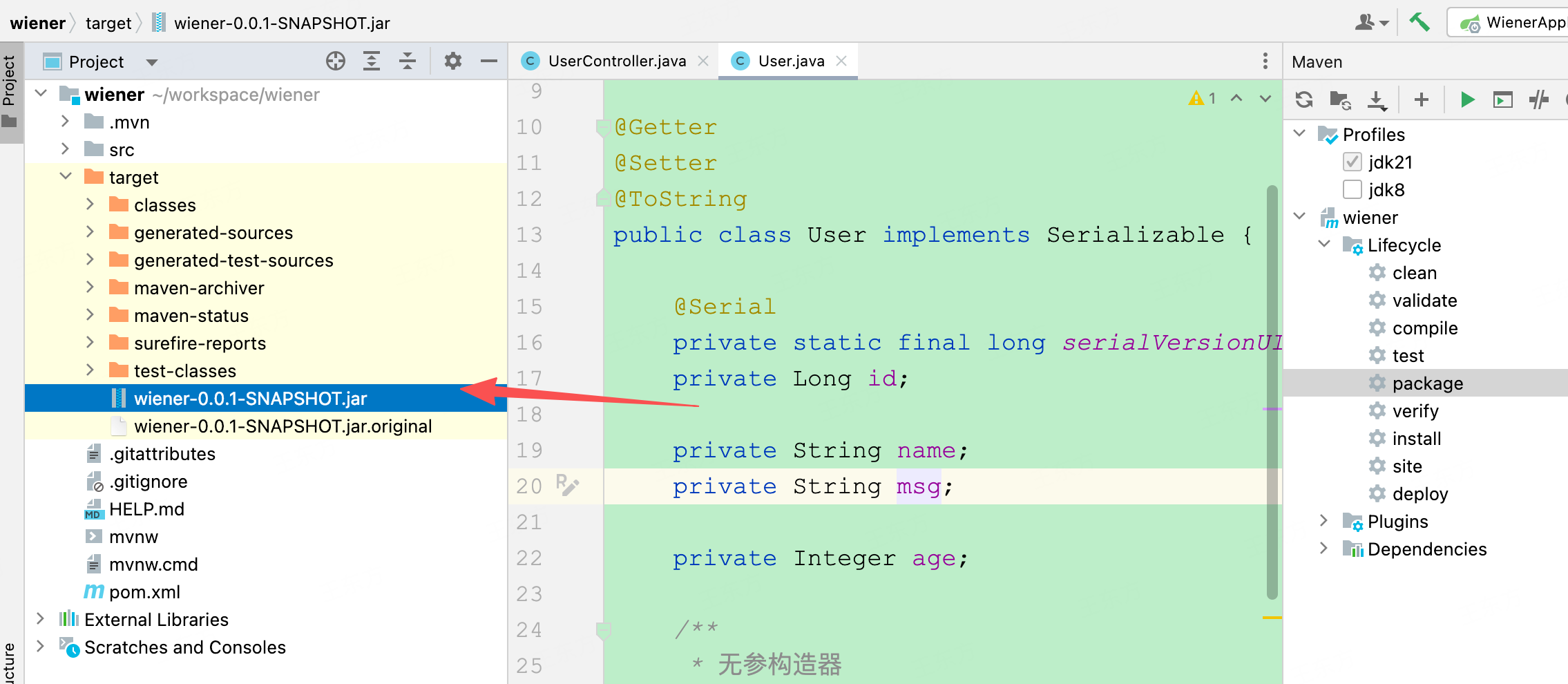Open WienerApp run configuration selector
The width and height of the screenshot is (1568, 684).
[x=1509, y=22]
